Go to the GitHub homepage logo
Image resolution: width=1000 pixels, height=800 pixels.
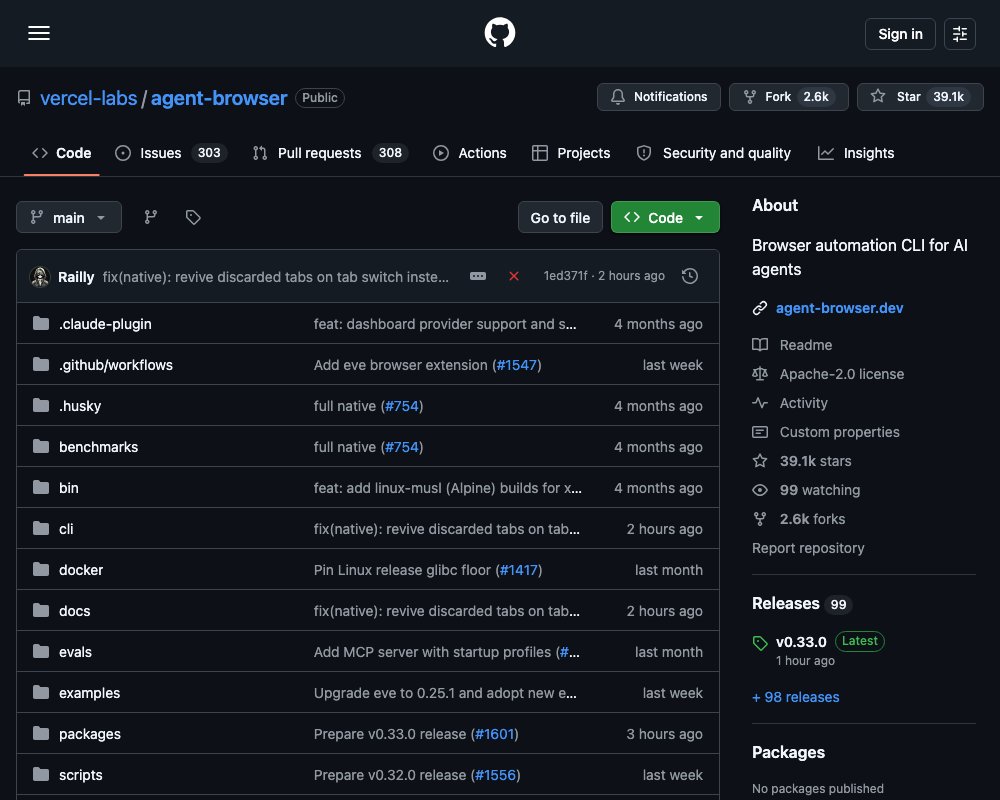pos(499,33)
